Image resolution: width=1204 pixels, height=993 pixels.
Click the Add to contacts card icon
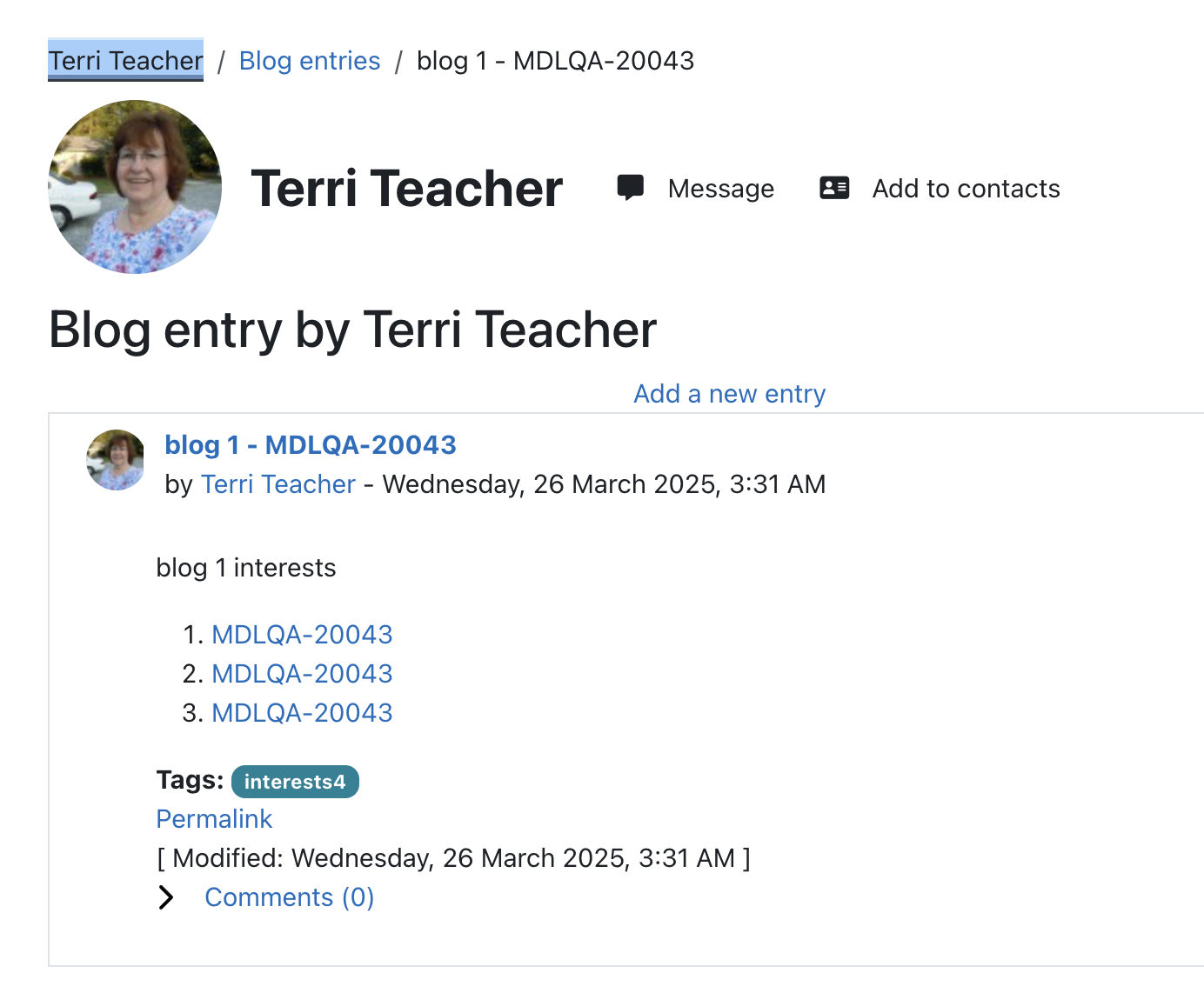point(834,188)
